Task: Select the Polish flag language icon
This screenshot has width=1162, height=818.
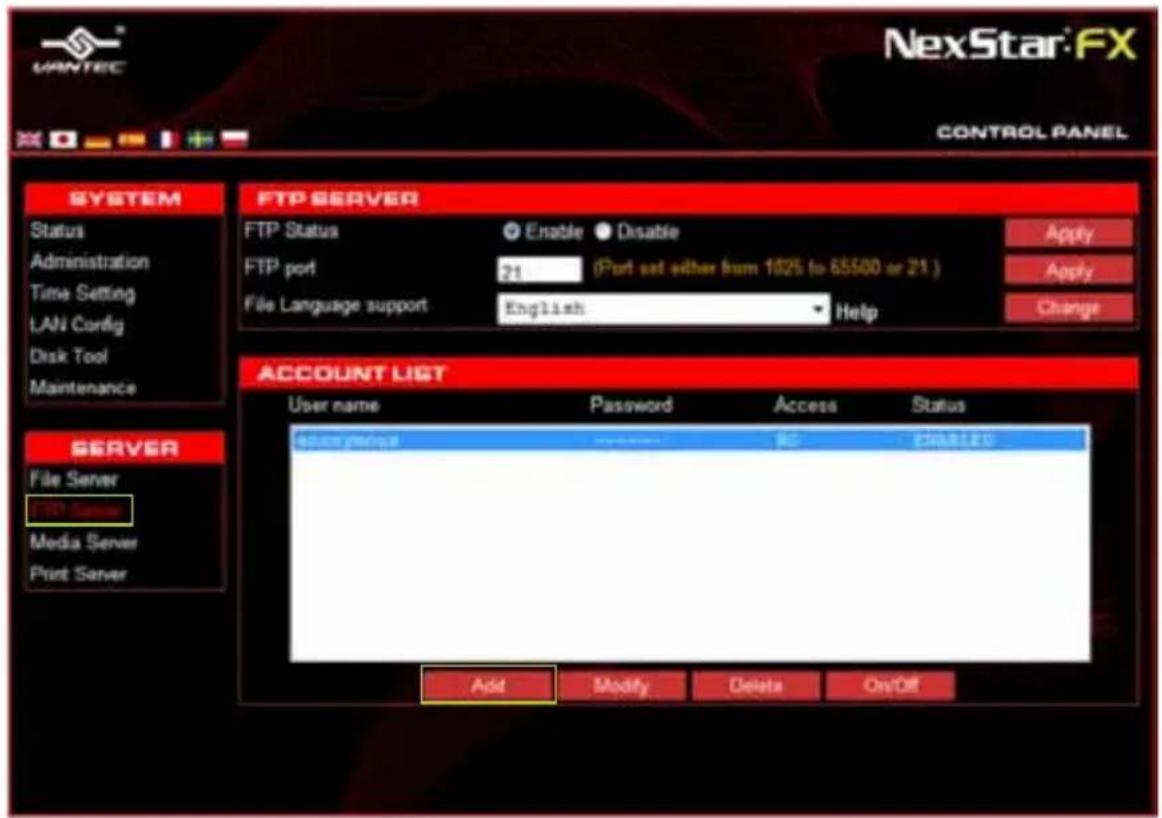Action: tap(234, 139)
